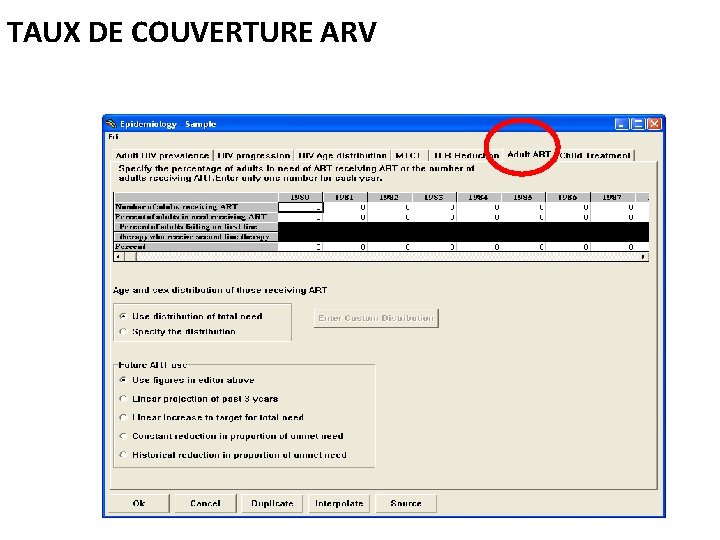
Task: Click the Source button
Action: (406, 503)
